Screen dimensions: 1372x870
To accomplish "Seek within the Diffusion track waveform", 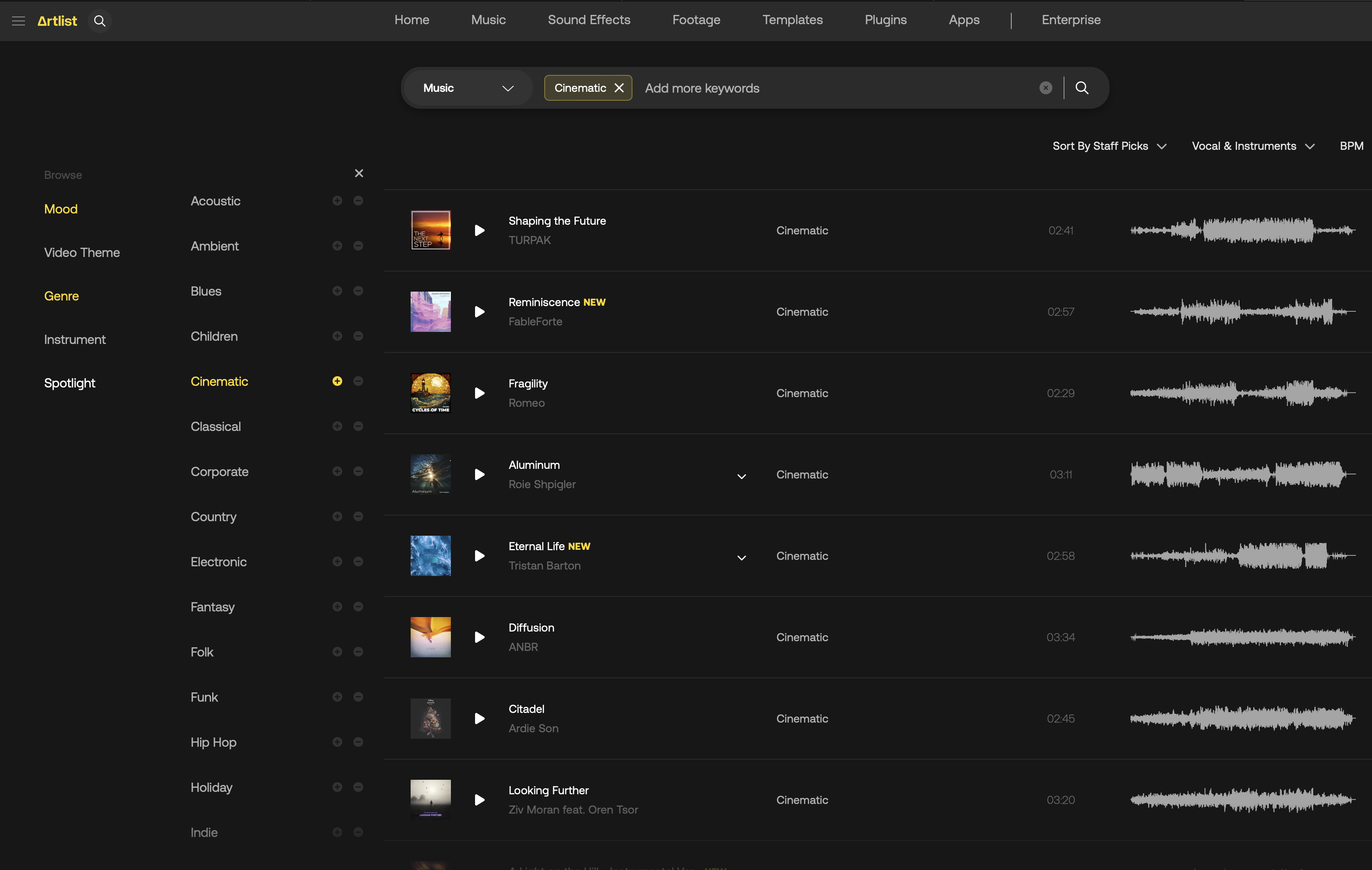I will point(1242,637).
